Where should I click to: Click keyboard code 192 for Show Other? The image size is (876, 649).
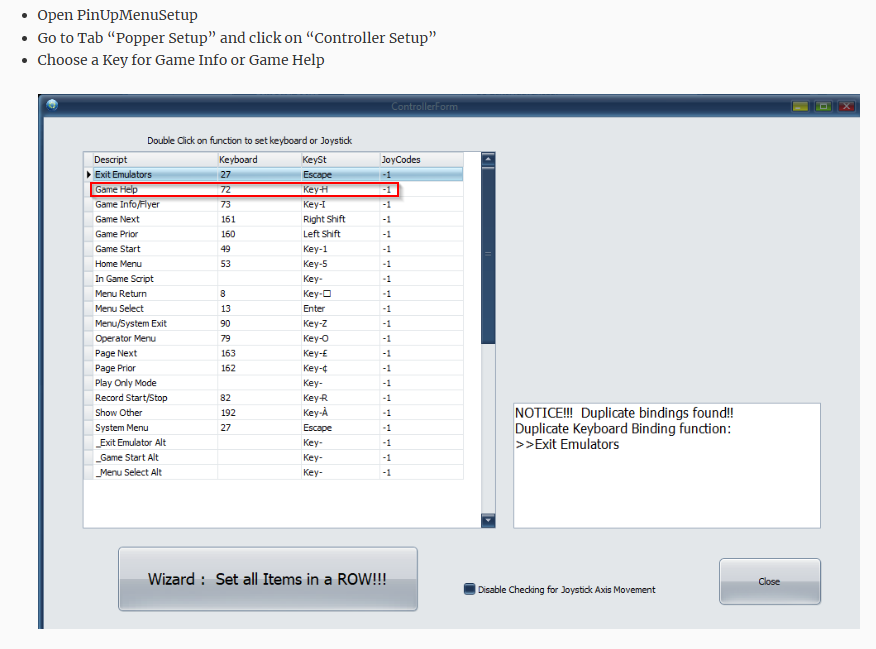click(x=259, y=413)
